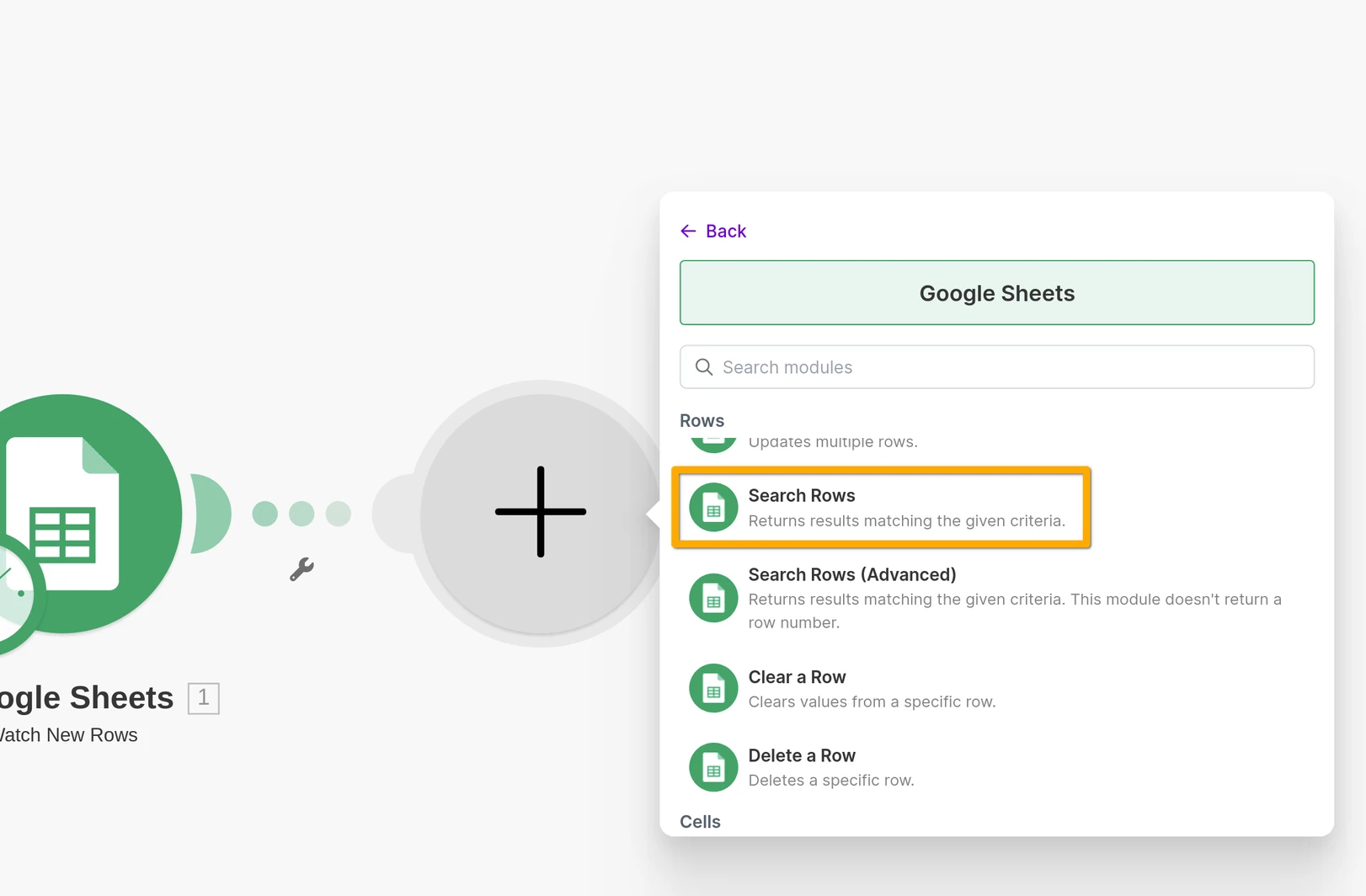Select the Clear a Row module icon
The height and width of the screenshot is (896, 1366).
click(712, 688)
